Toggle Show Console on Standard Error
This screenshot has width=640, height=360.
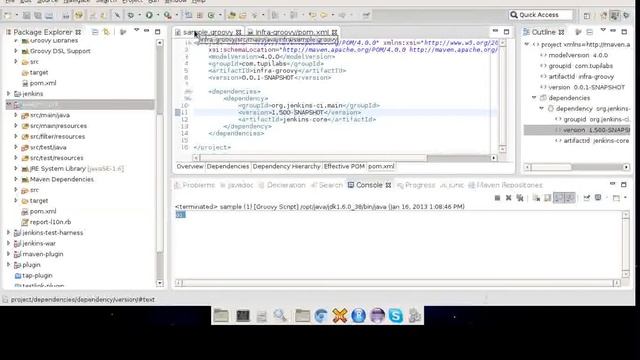click(x=570, y=198)
